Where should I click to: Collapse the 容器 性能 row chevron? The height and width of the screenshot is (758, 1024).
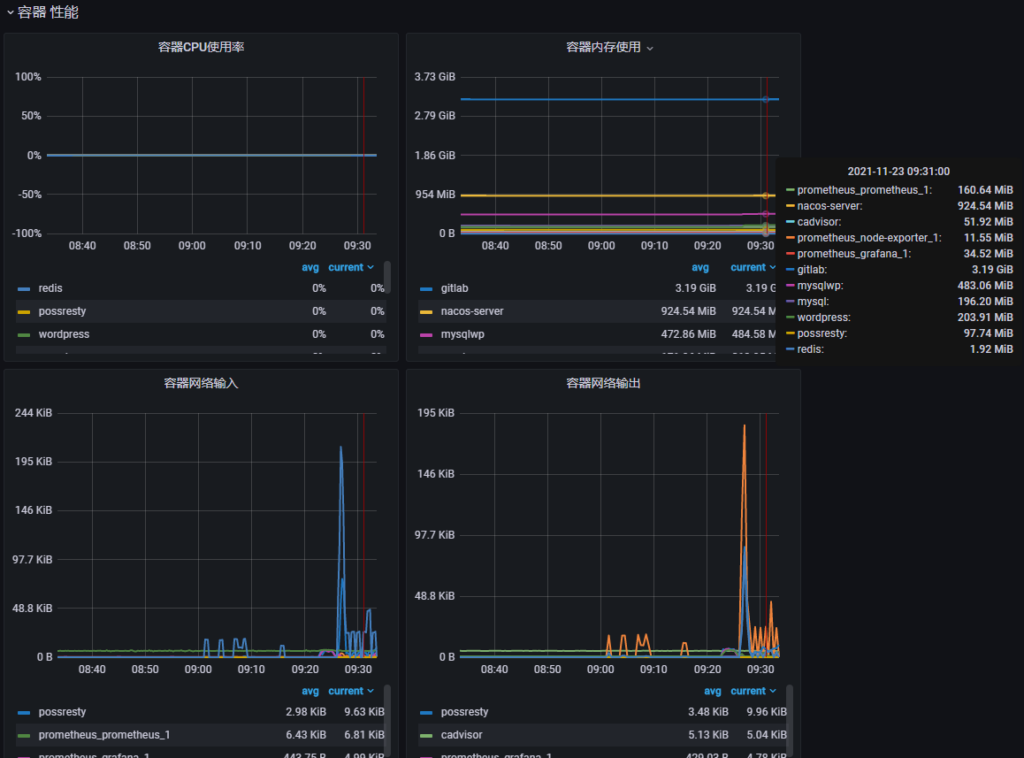(10, 13)
